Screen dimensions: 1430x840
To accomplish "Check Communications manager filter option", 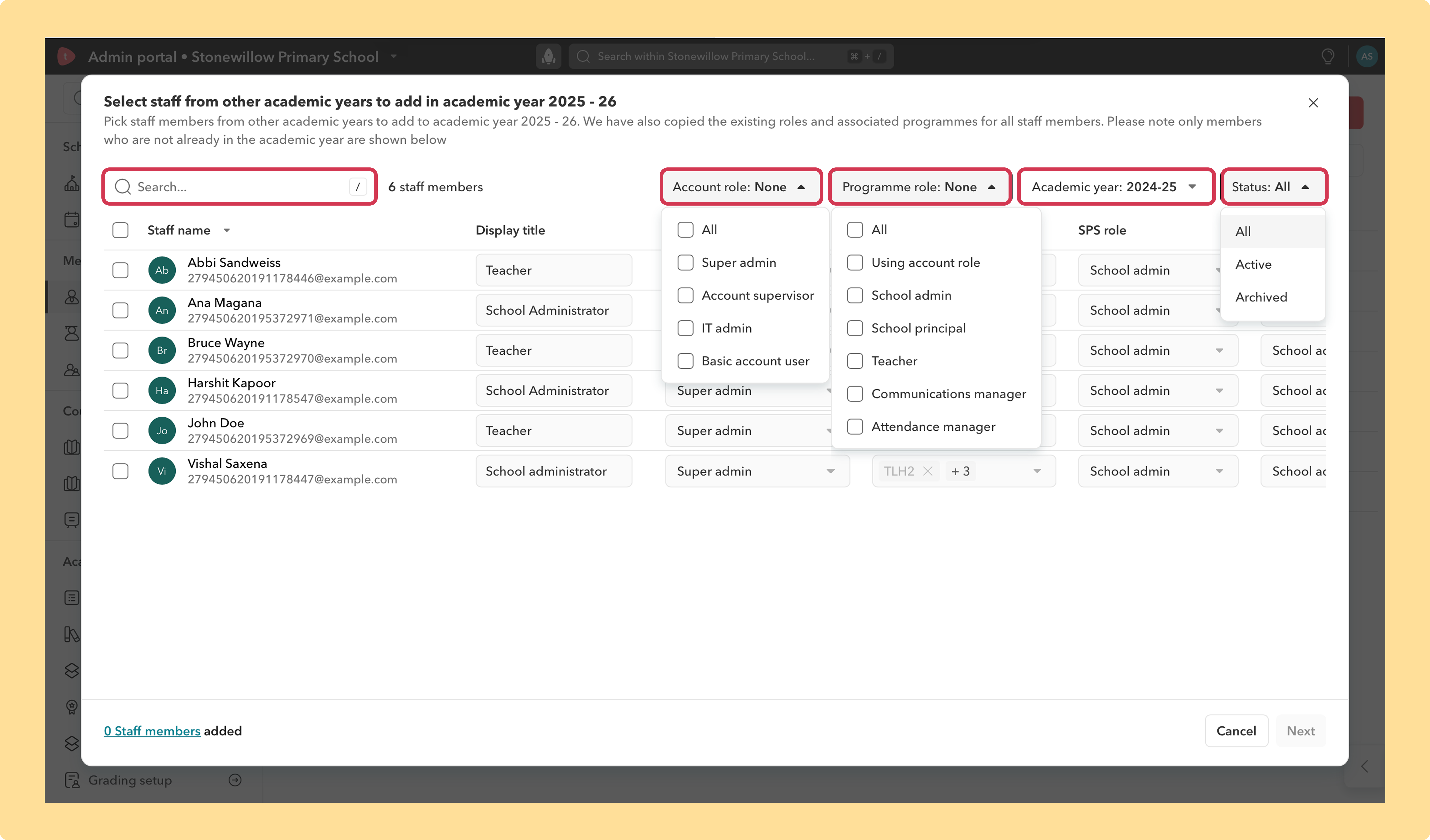I will [x=855, y=394].
